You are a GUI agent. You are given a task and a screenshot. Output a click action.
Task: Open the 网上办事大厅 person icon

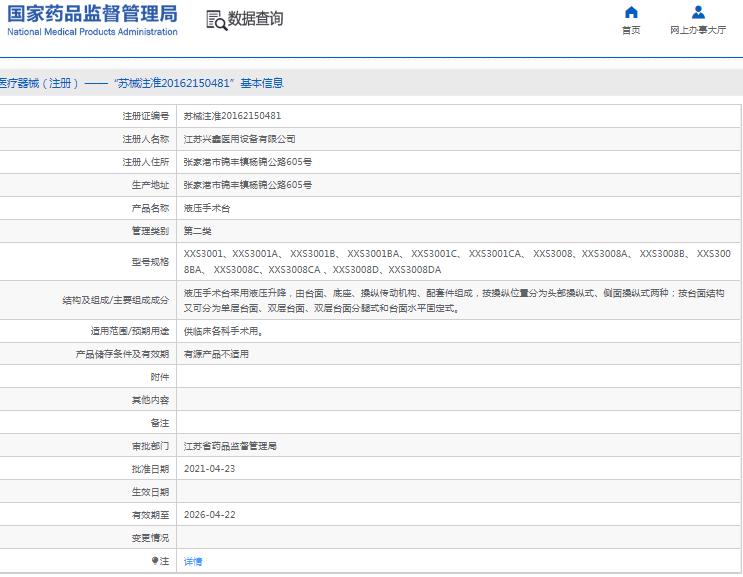[698, 13]
